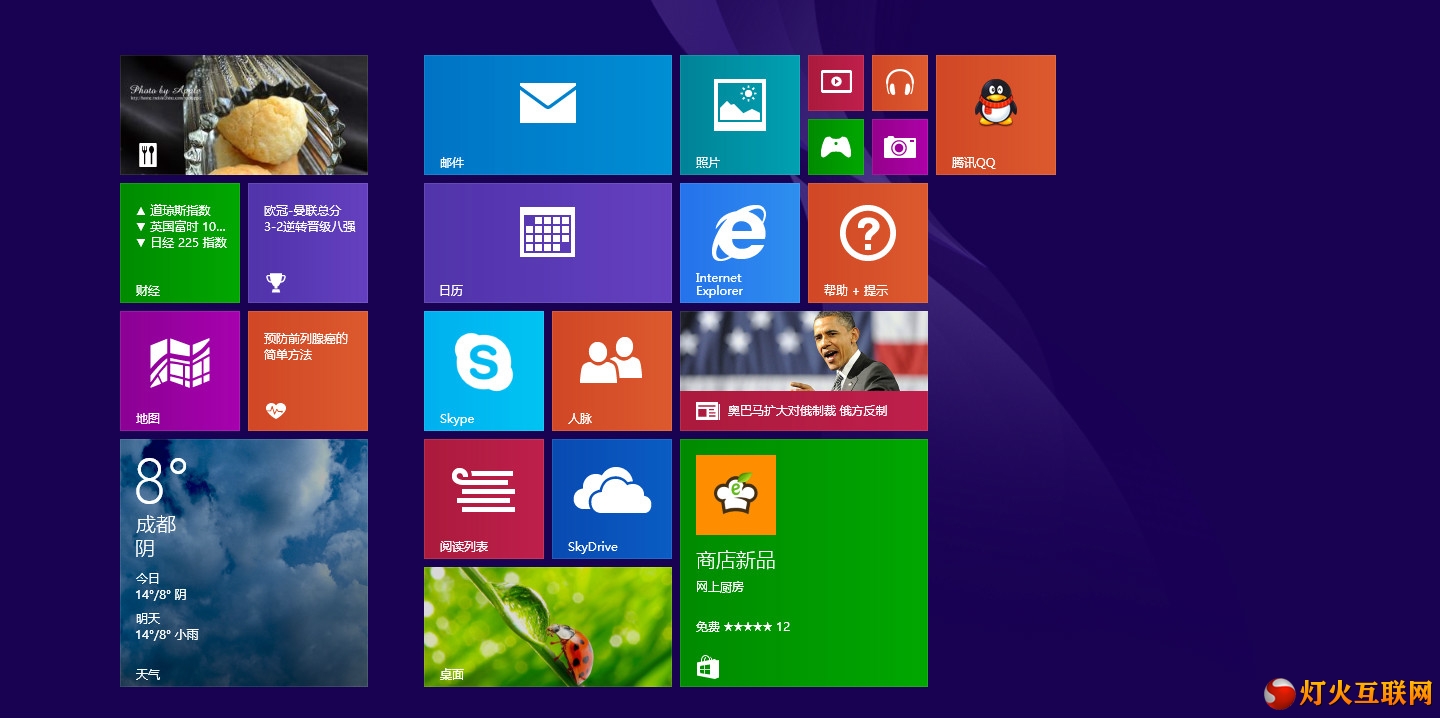
Task: Click the 日经 225 指数 line
Action: (x=181, y=242)
